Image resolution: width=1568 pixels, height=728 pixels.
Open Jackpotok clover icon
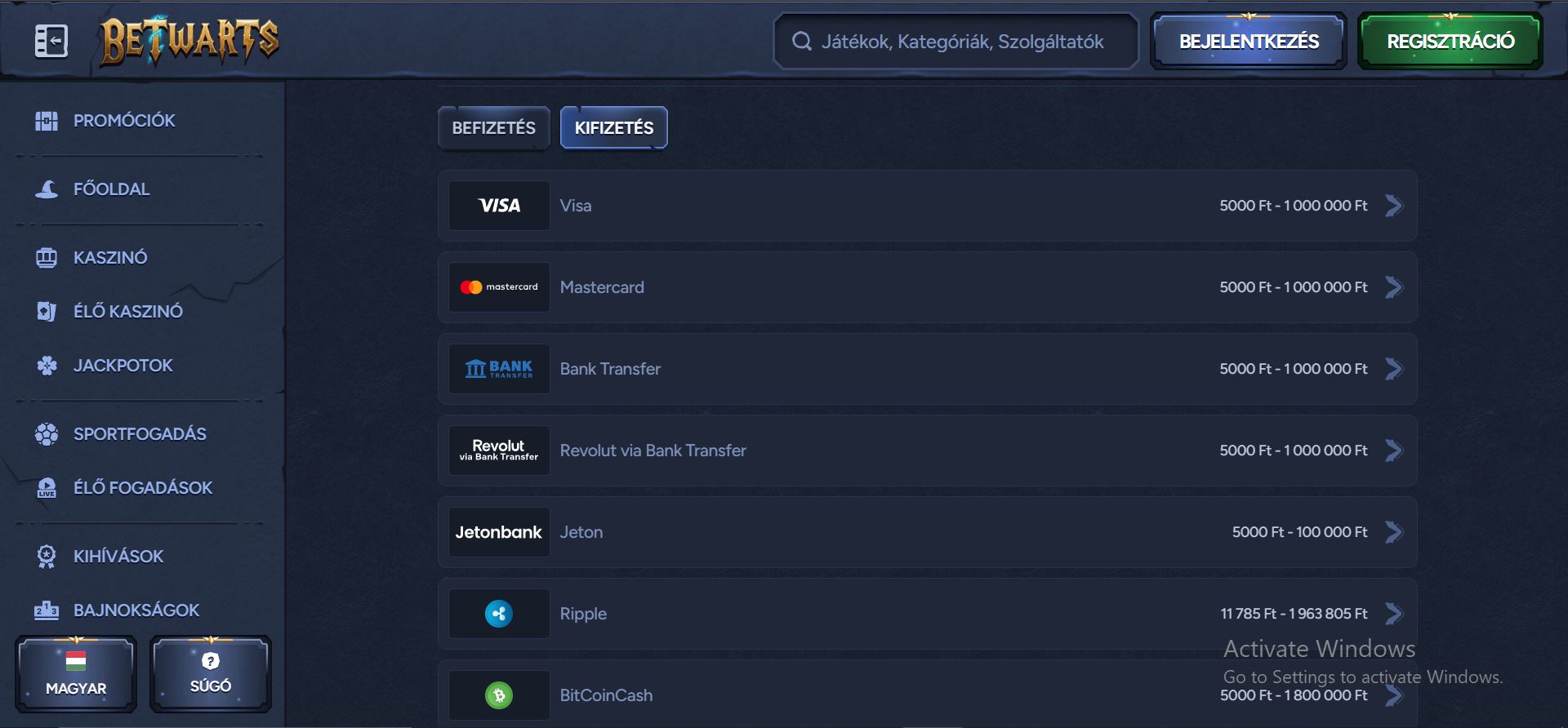pyautogui.click(x=47, y=366)
